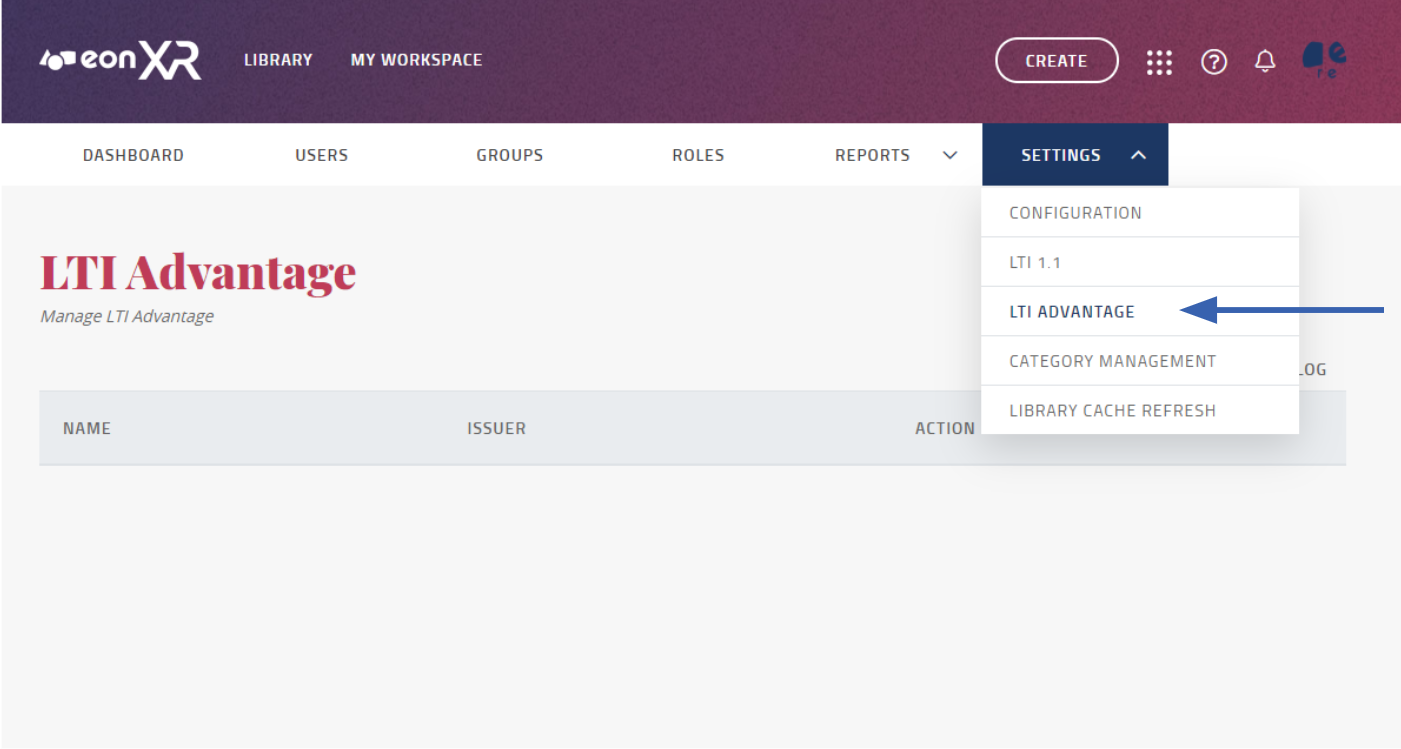Select LTI ADVANTAGE menu item

coord(1140,311)
